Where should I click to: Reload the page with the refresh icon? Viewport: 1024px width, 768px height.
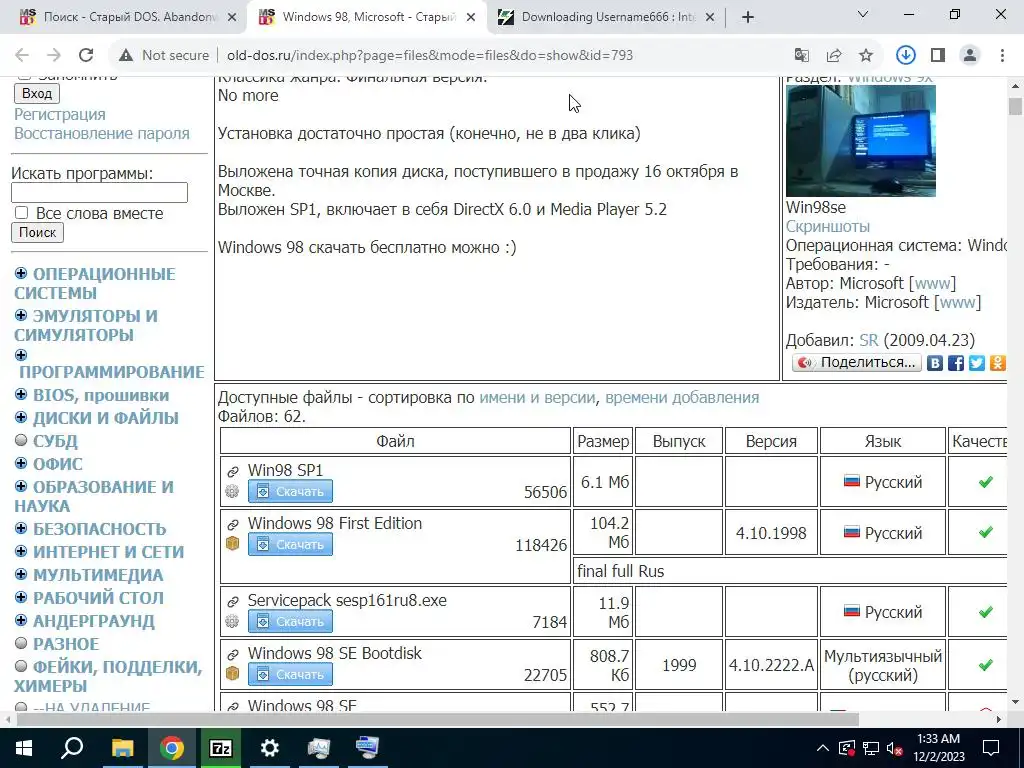(86, 56)
